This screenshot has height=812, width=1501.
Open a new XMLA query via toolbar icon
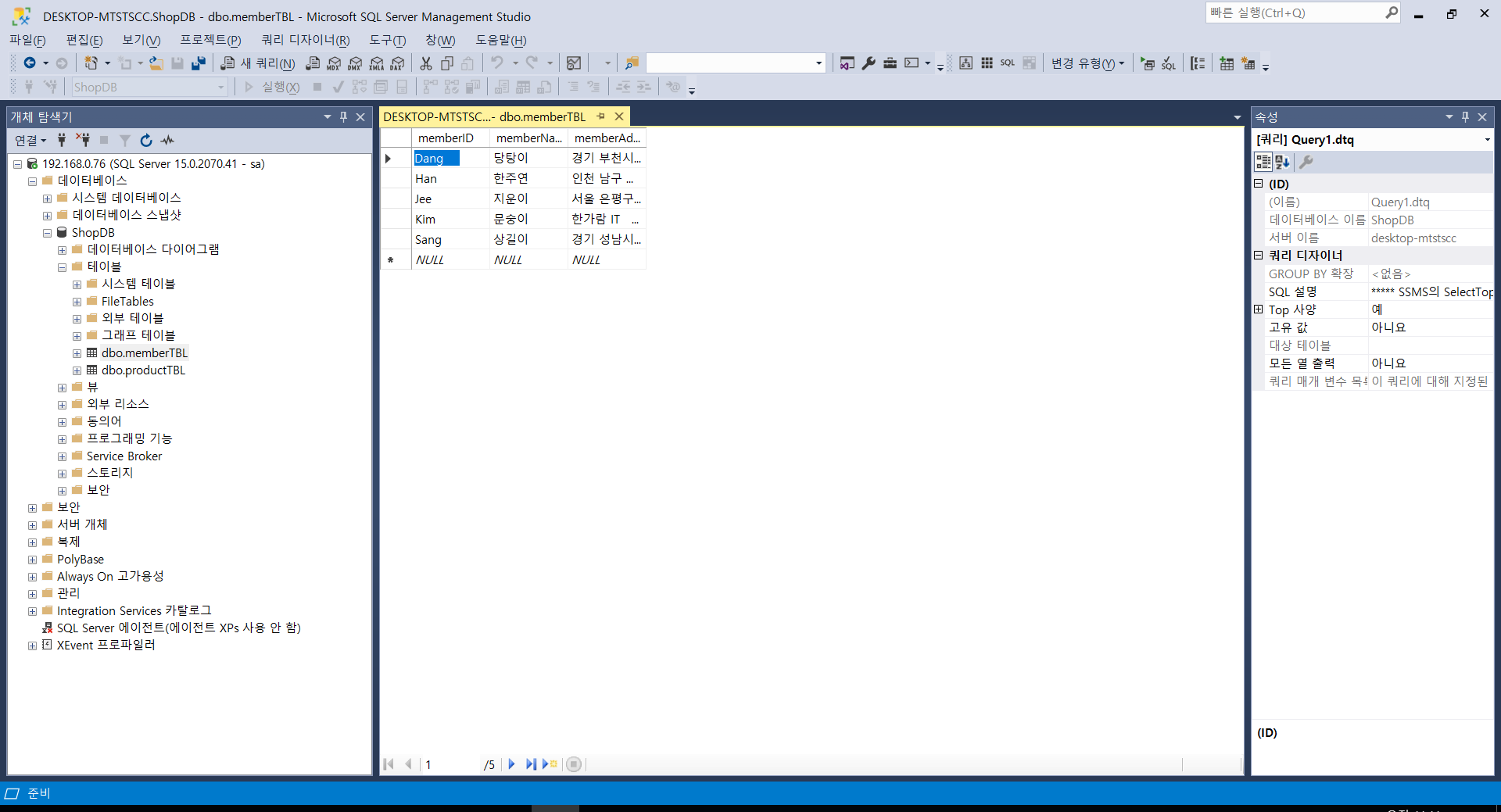(377, 63)
